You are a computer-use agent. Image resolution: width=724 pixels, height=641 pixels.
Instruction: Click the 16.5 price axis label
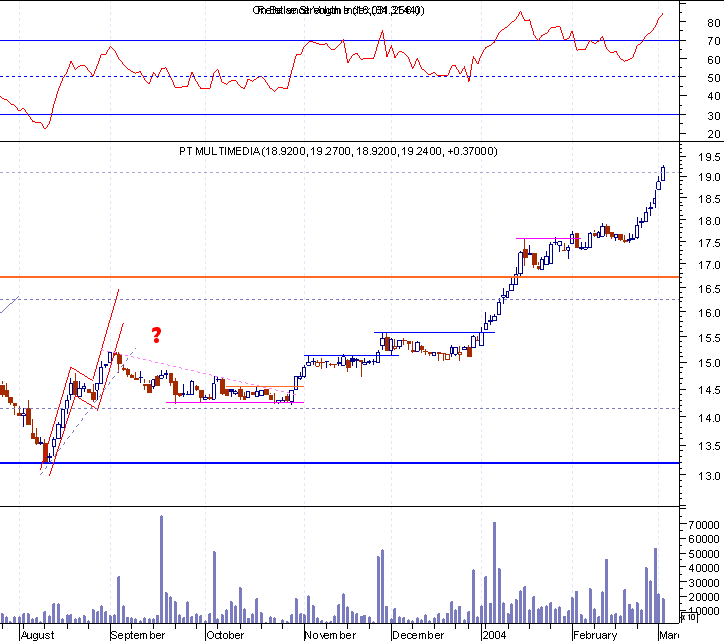(x=709, y=289)
